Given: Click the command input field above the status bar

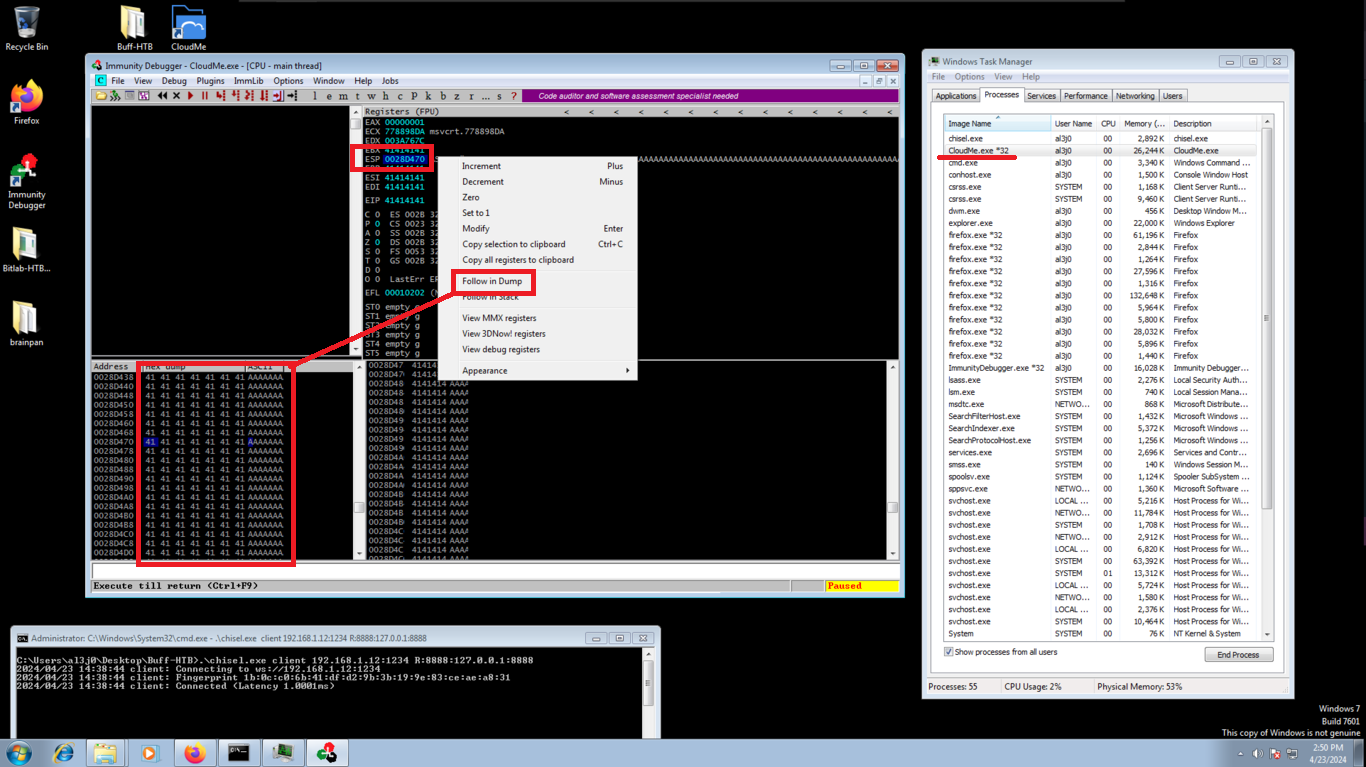Looking at the screenshot, I should point(495,571).
